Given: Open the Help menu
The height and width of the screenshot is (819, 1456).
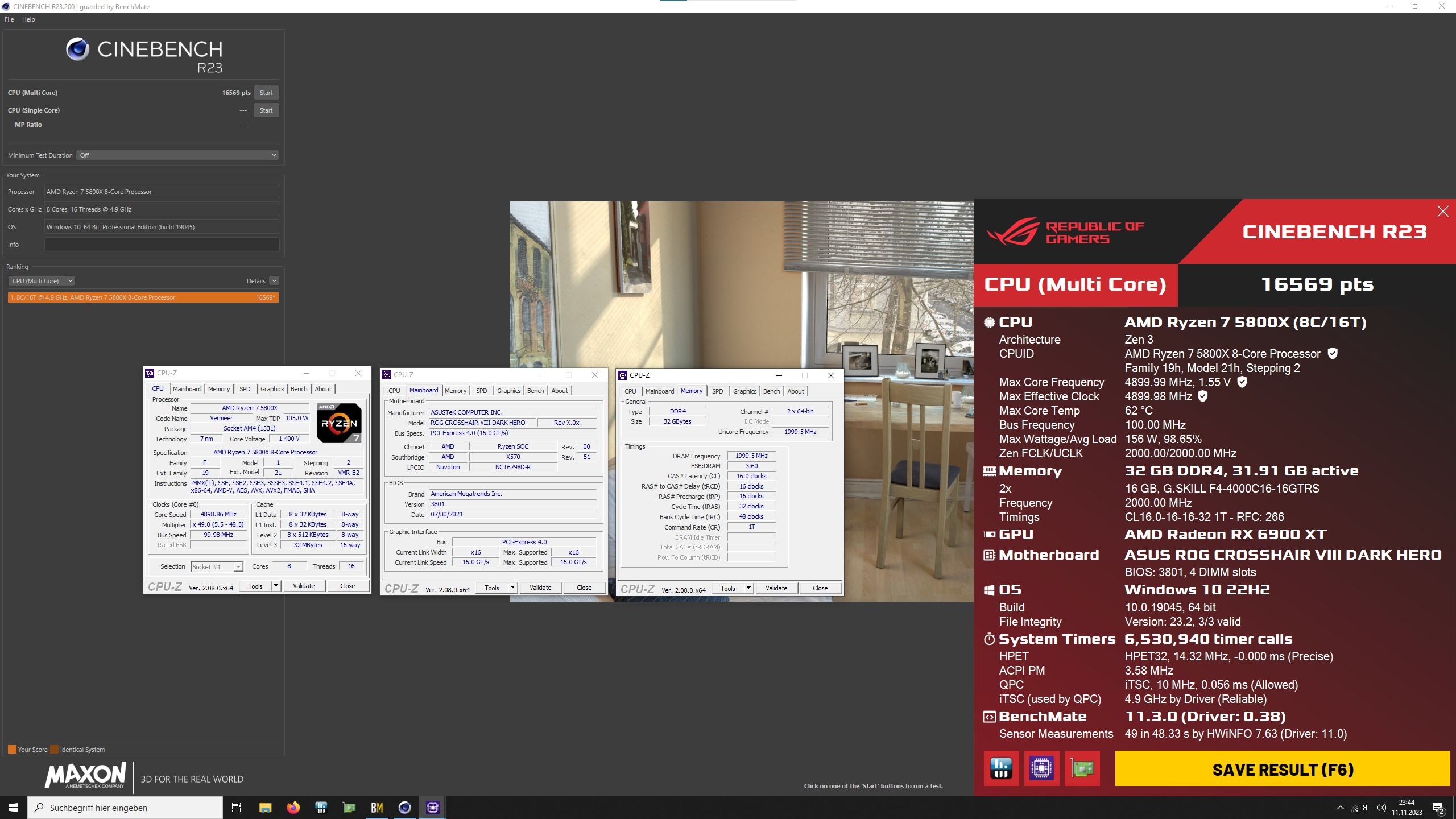Looking at the screenshot, I should [x=28, y=19].
